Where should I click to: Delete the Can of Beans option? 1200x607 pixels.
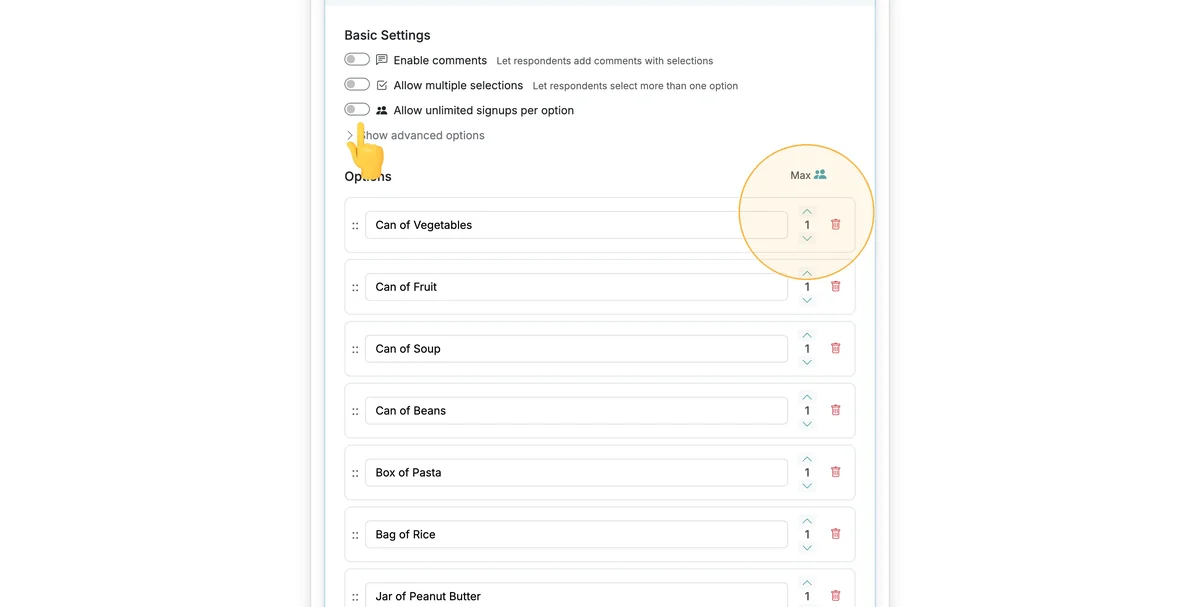[x=836, y=410]
